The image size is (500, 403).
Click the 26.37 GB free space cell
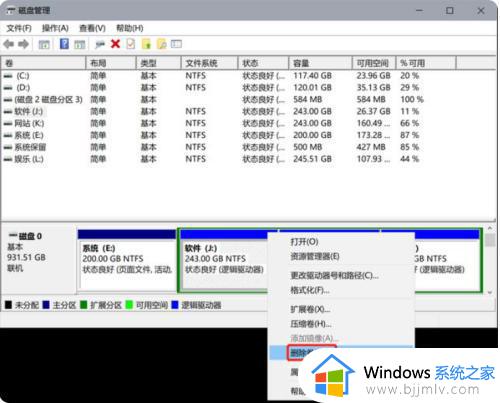coord(373,111)
